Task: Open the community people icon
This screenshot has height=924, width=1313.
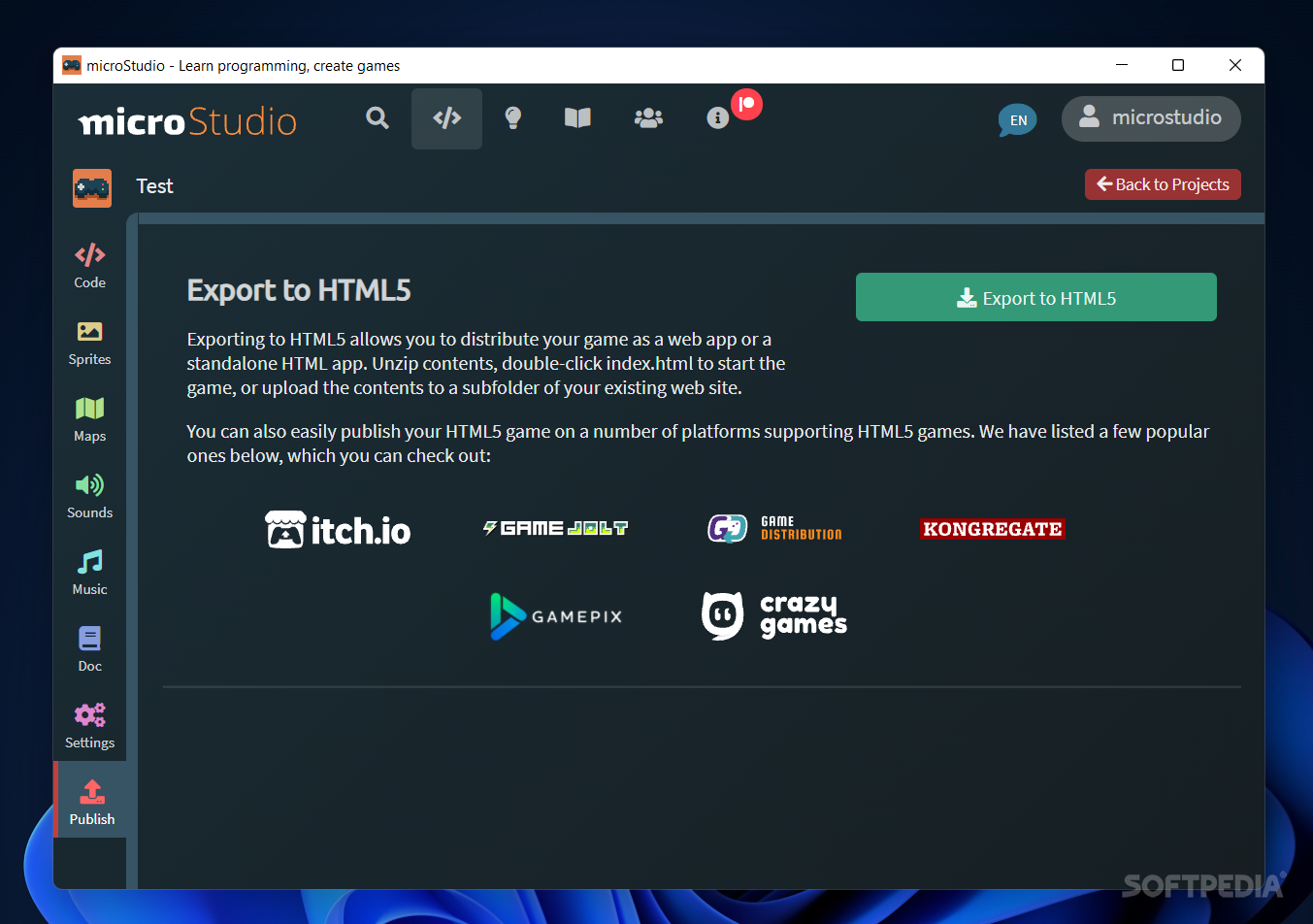Action: pyautogui.click(x=648, y=118)
